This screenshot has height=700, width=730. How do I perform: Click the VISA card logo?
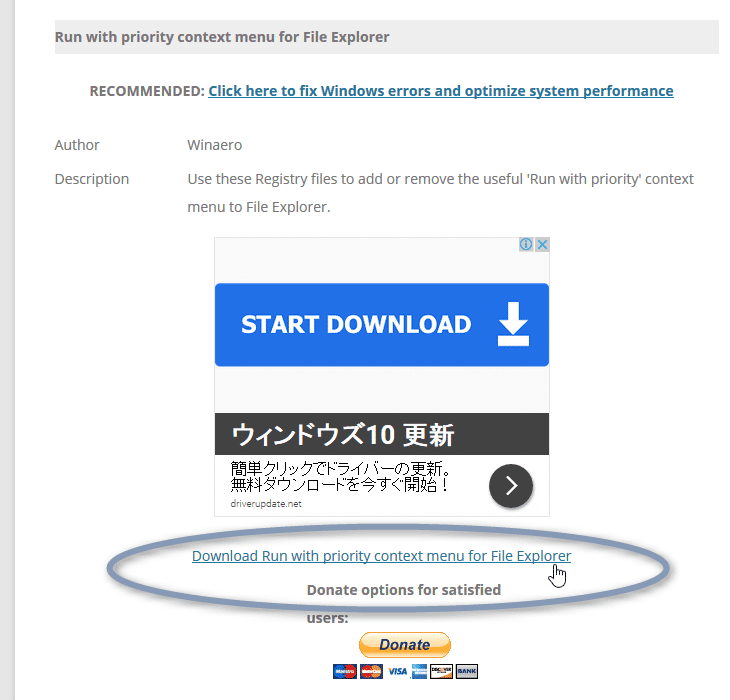pyautogui.click(x=397, y=671)
